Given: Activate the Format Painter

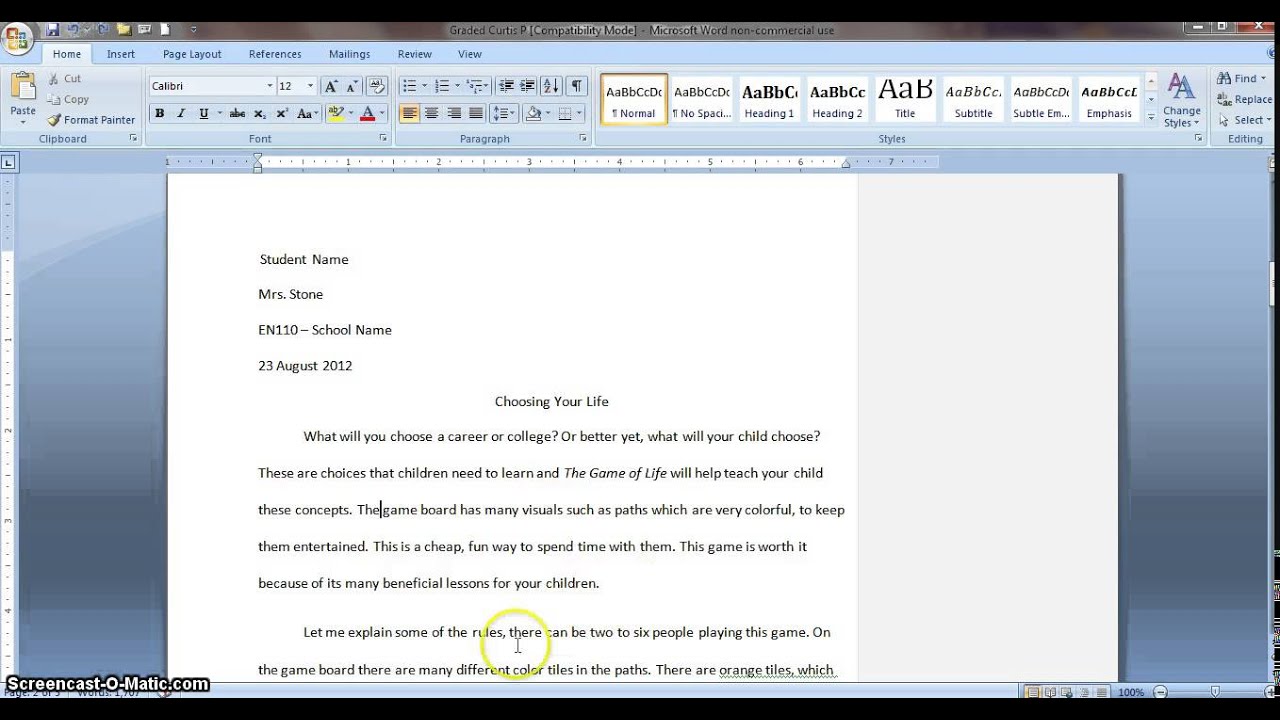Looking at the screenshot, I should 91,120.
